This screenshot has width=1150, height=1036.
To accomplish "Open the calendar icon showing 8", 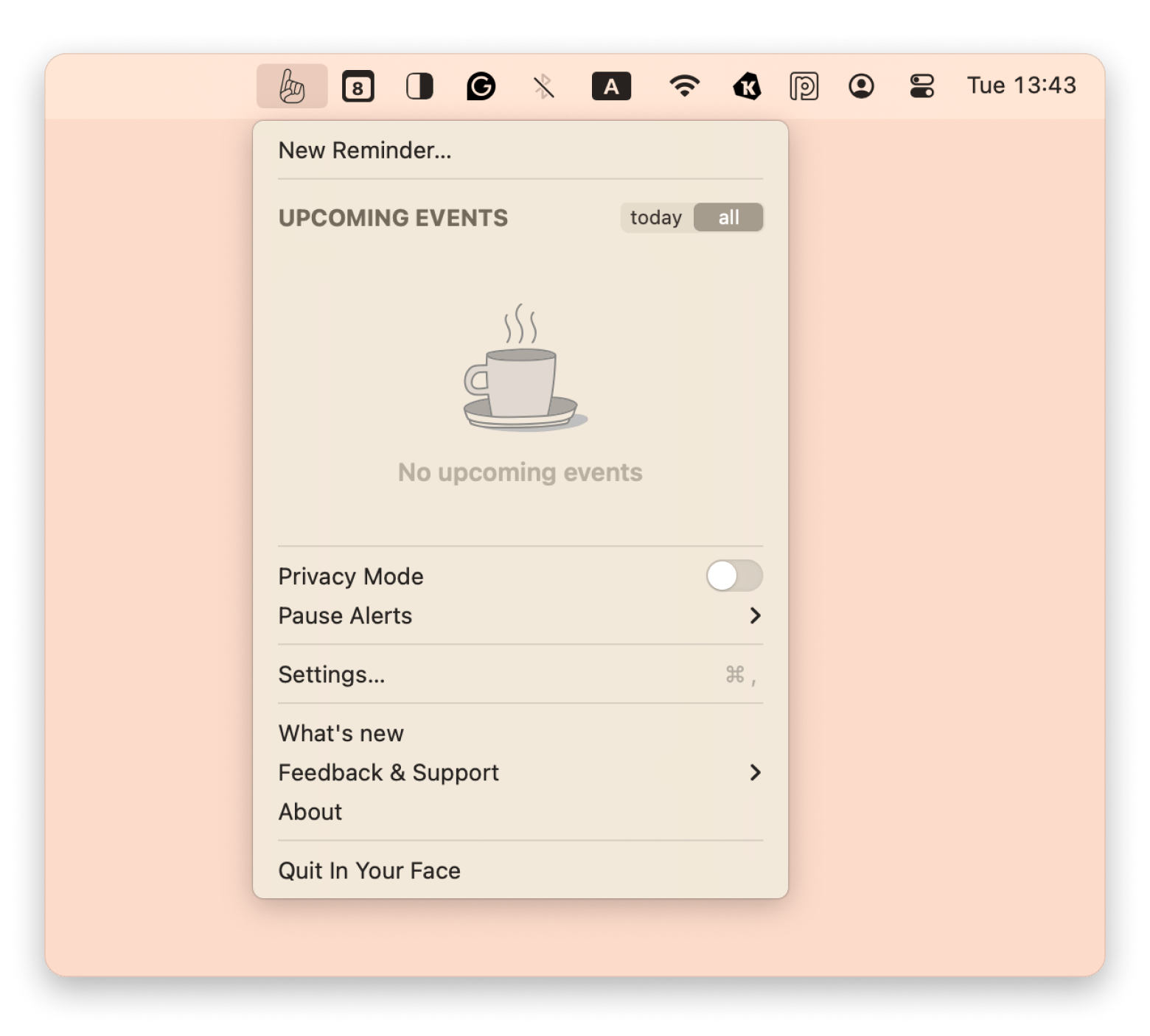I will (x=358, y=87).
